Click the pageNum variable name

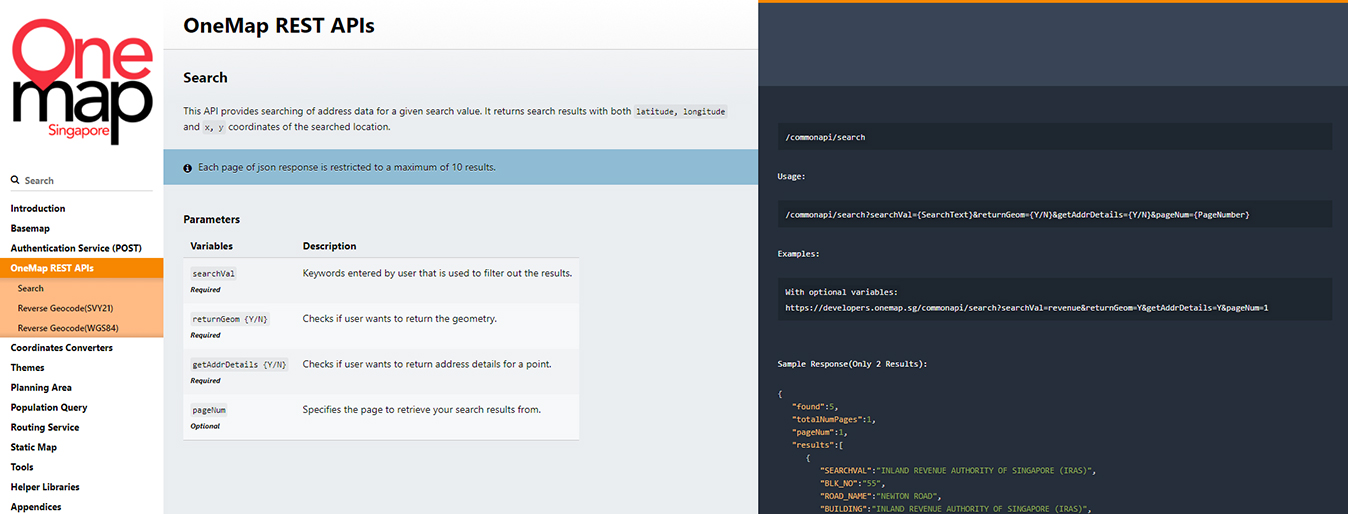209,410
